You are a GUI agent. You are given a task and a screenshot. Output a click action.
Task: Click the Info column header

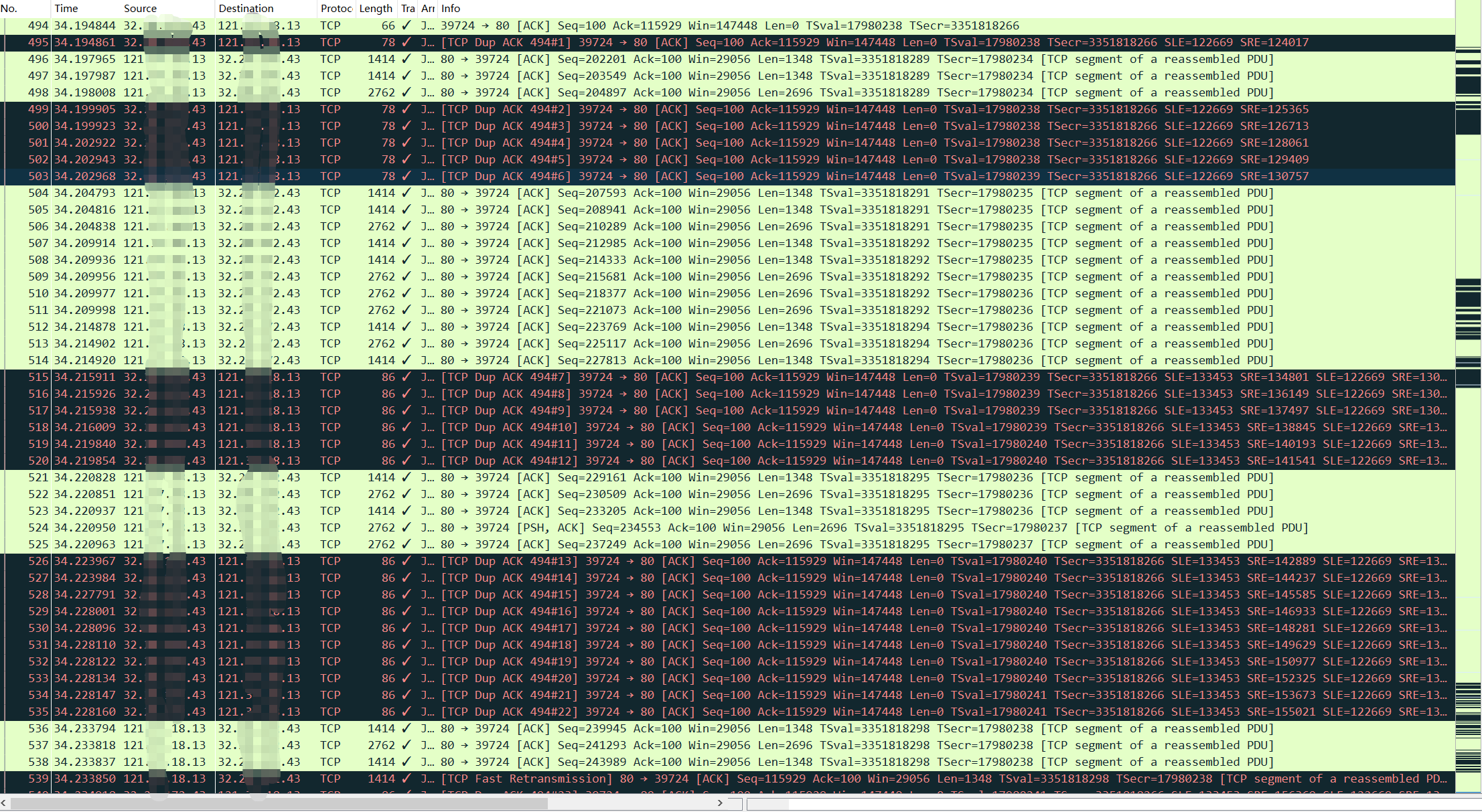click(451, 8)
